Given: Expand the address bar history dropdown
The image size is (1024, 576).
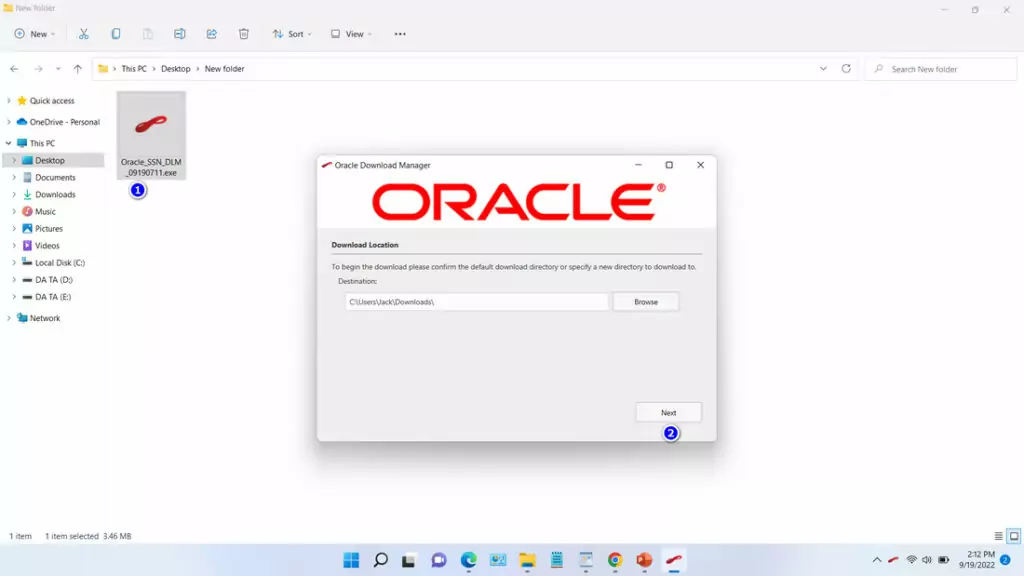Looking at the screenshot, I should tap(823, 69).
